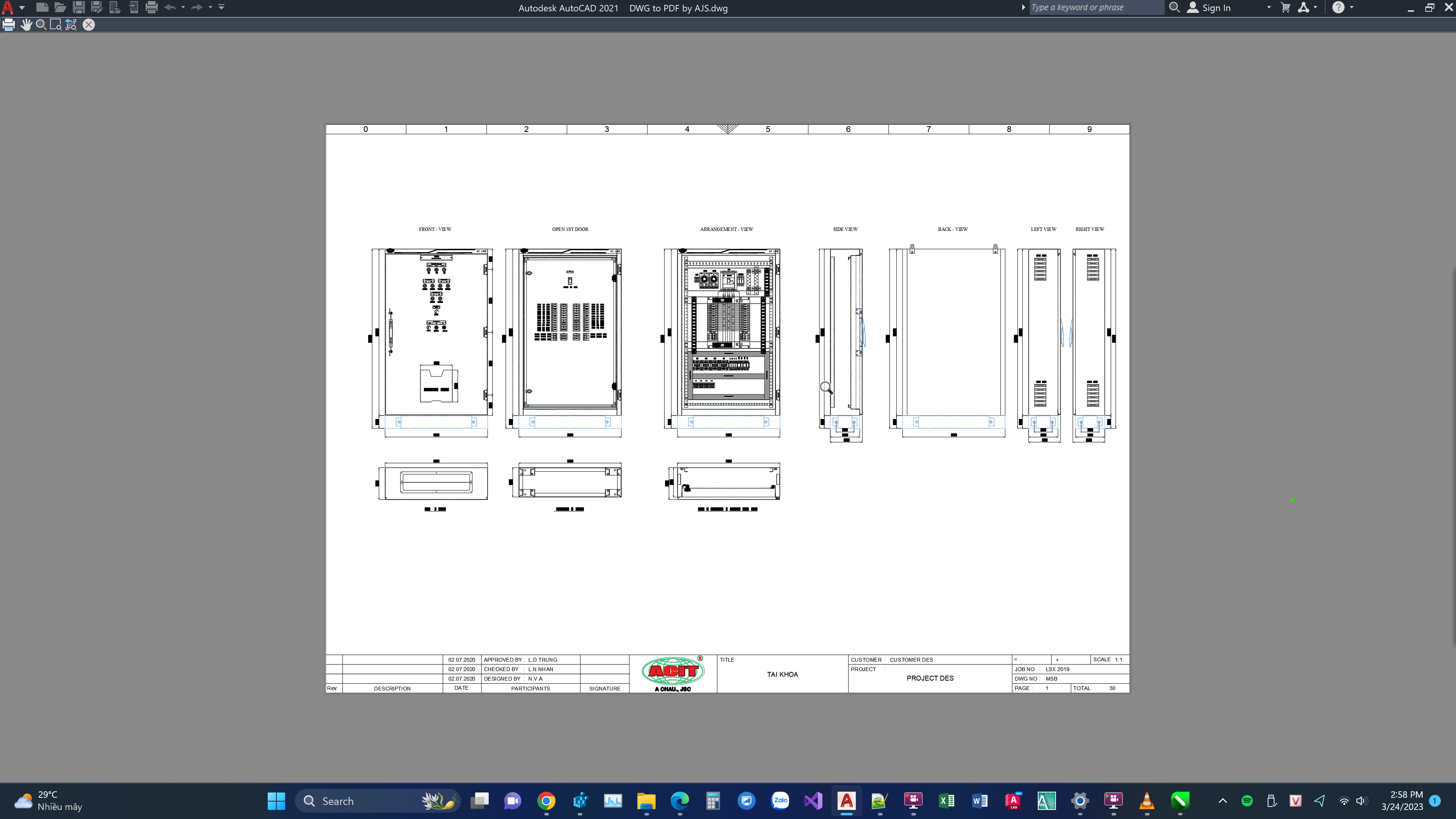Click the Save to Web & Mobile icon
The image size is (1456, 819).
tap(133, 7)
